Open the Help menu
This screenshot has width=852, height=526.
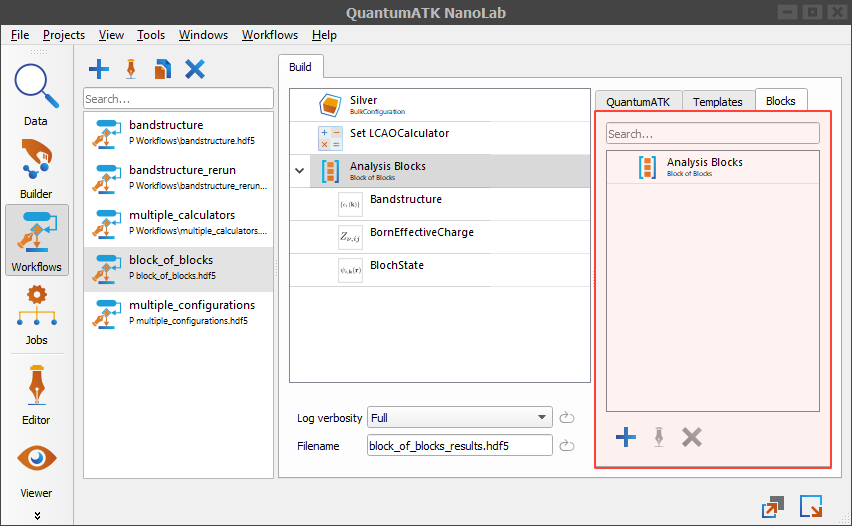tap(324, 35)
